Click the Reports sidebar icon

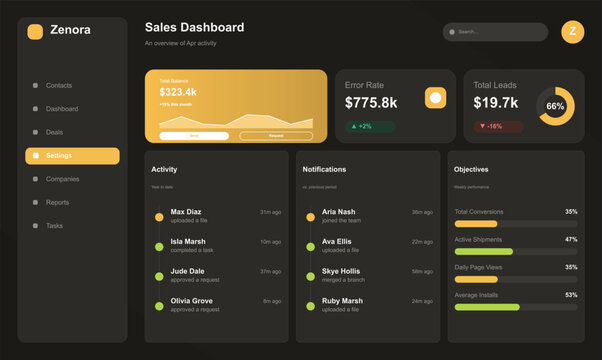click(x=35, y=202)
